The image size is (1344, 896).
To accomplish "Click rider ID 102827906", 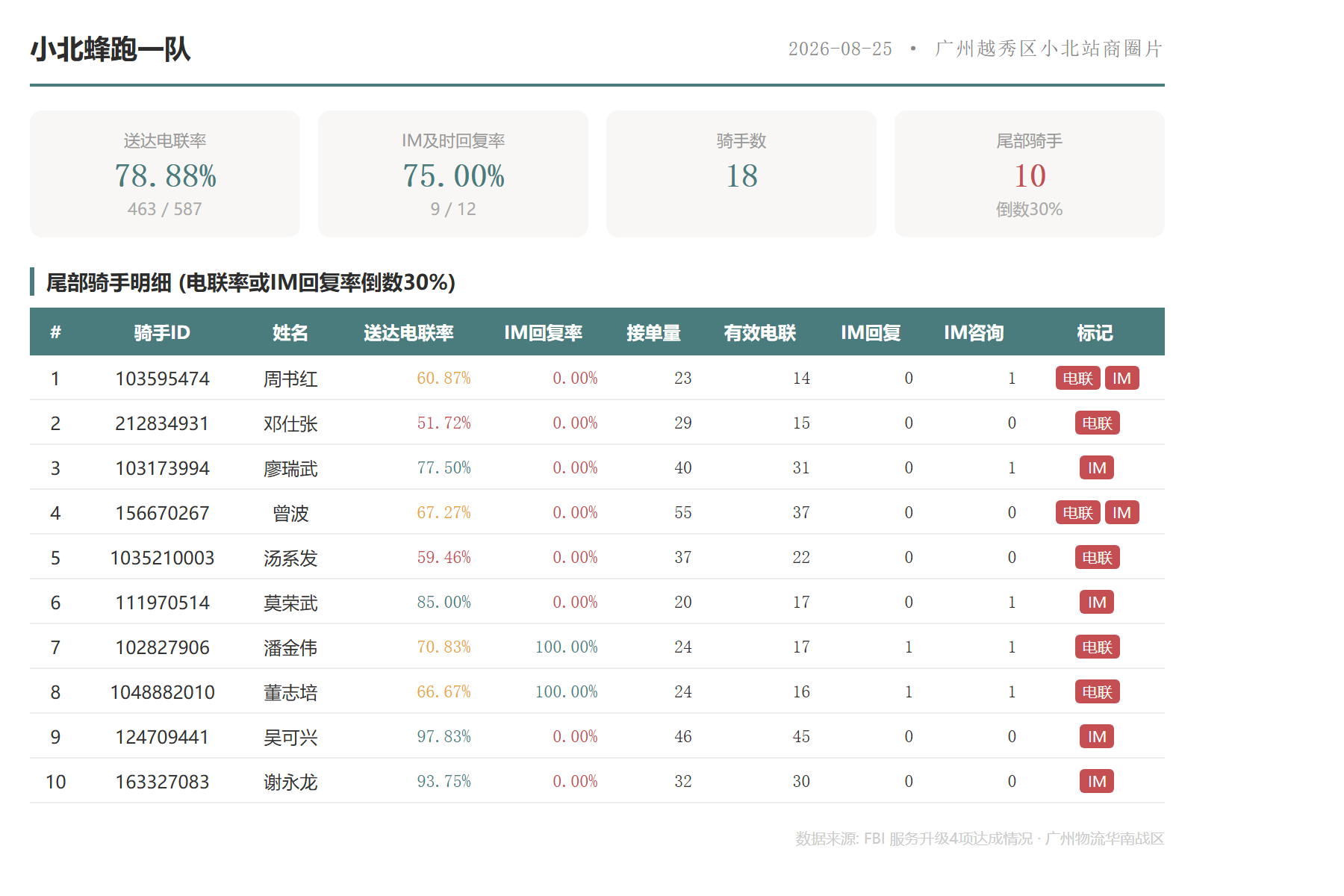I will (x=162, y=647).
